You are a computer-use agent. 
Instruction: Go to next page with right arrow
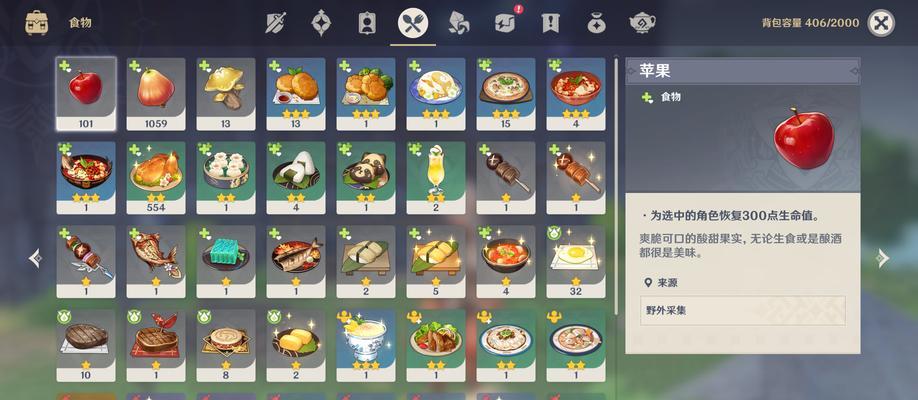pyautogui.click(x=882, y=258)
